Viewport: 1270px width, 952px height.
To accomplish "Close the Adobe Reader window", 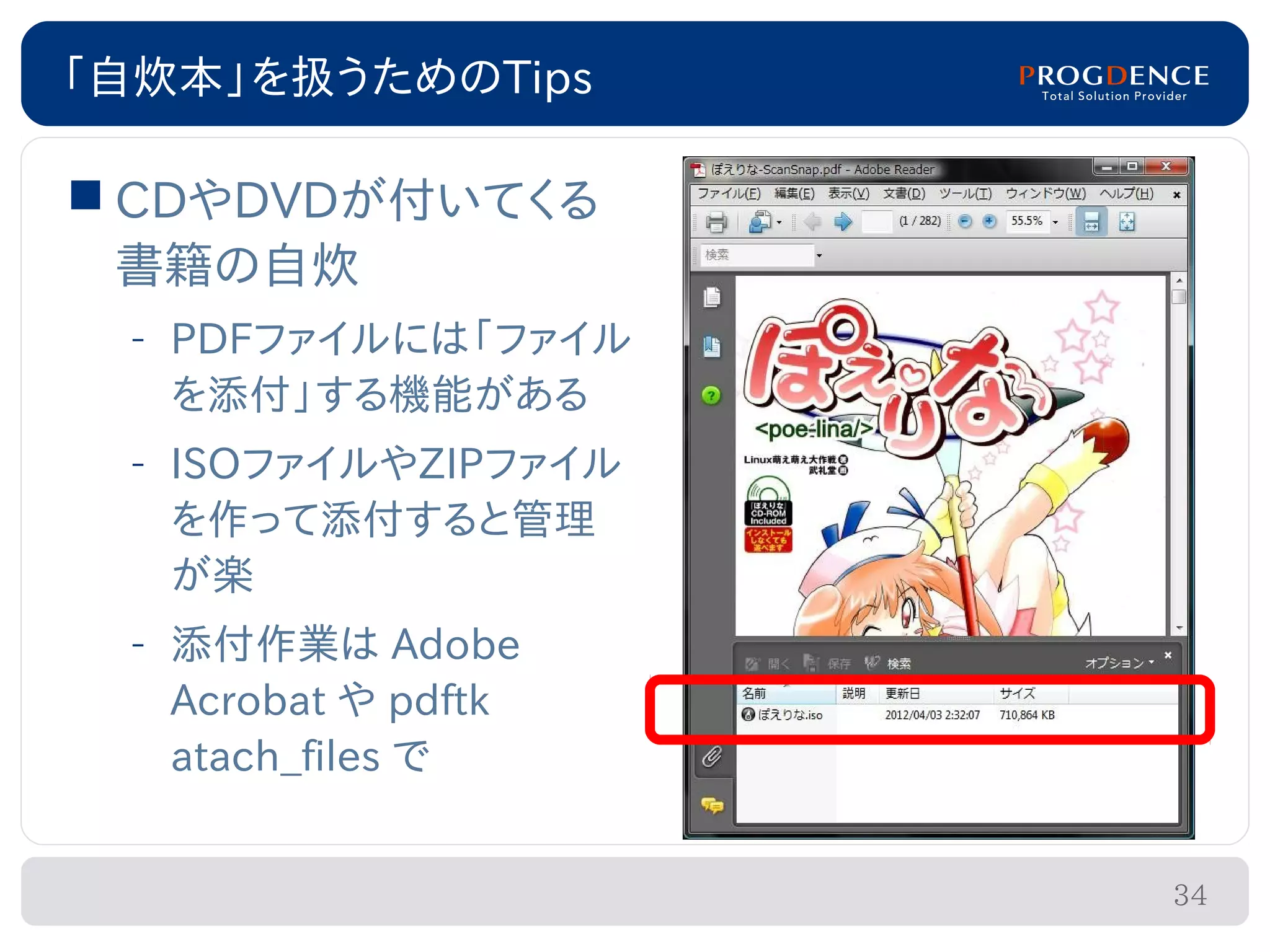I will coord(1166,167).
